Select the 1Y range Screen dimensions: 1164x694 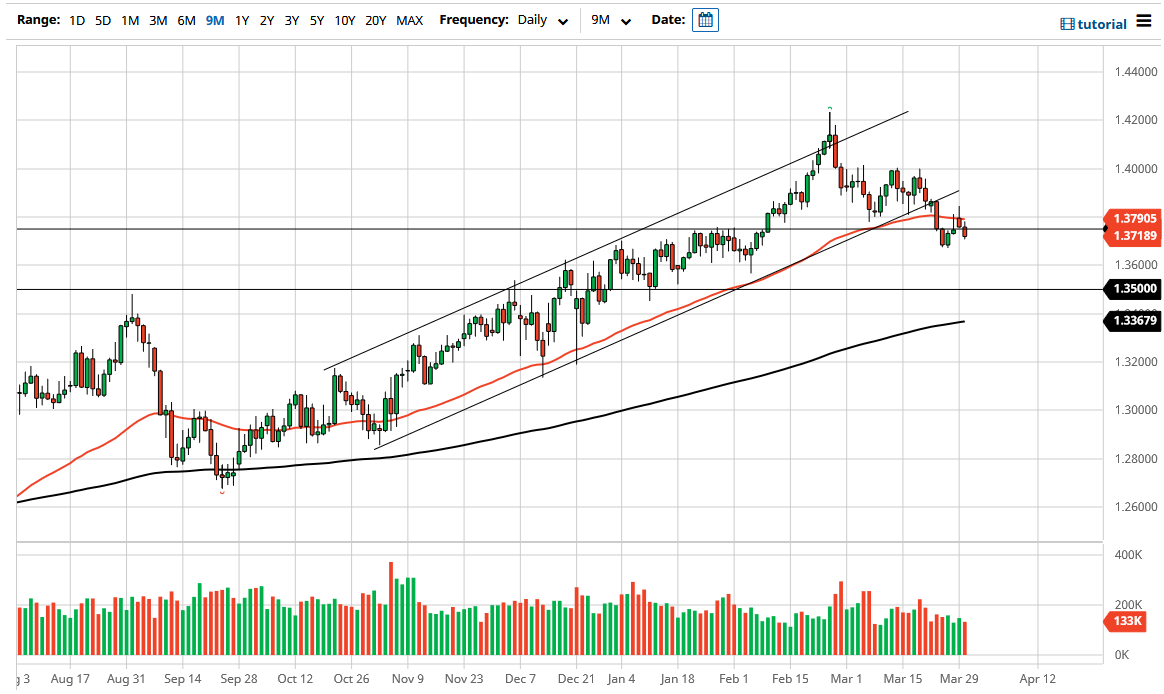(x=241, y=19)
